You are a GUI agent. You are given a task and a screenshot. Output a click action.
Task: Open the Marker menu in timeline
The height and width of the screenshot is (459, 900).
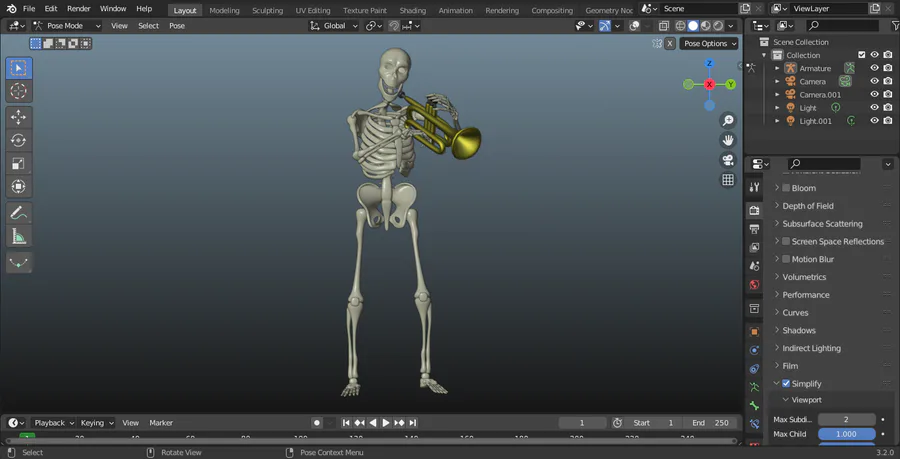(161, 423)
